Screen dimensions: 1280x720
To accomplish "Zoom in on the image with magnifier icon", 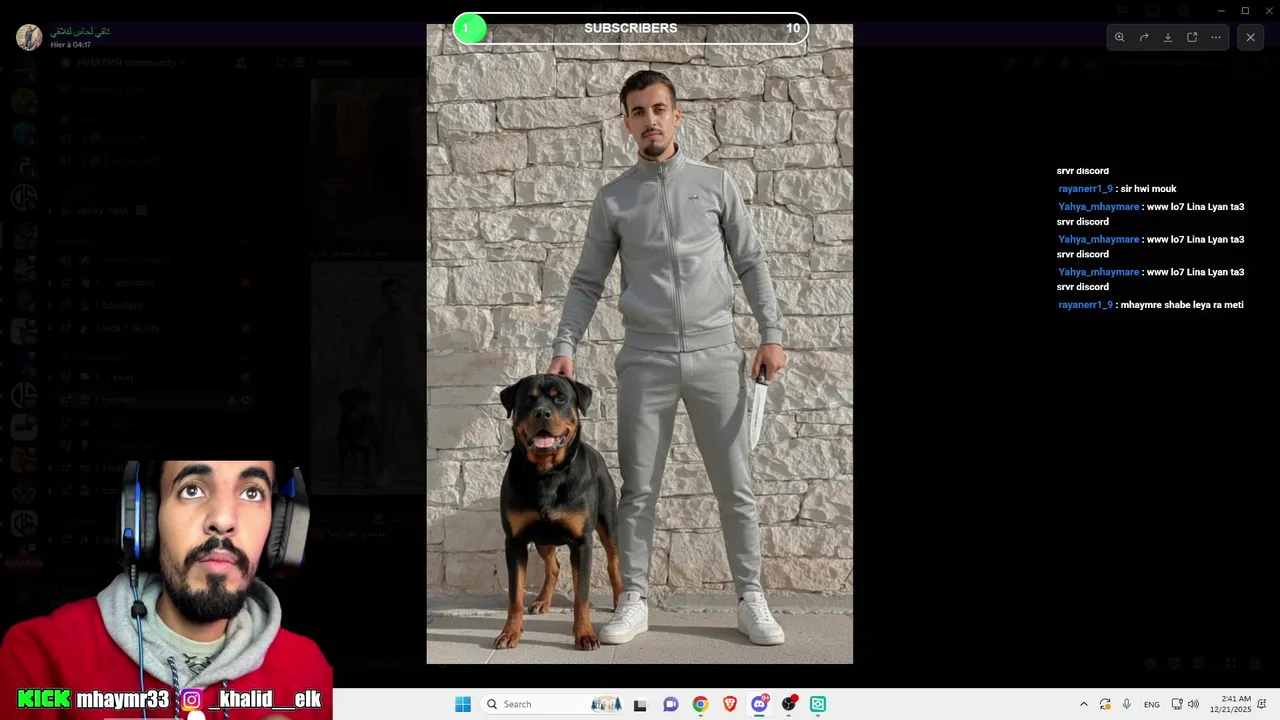I will coord(1119,37).
